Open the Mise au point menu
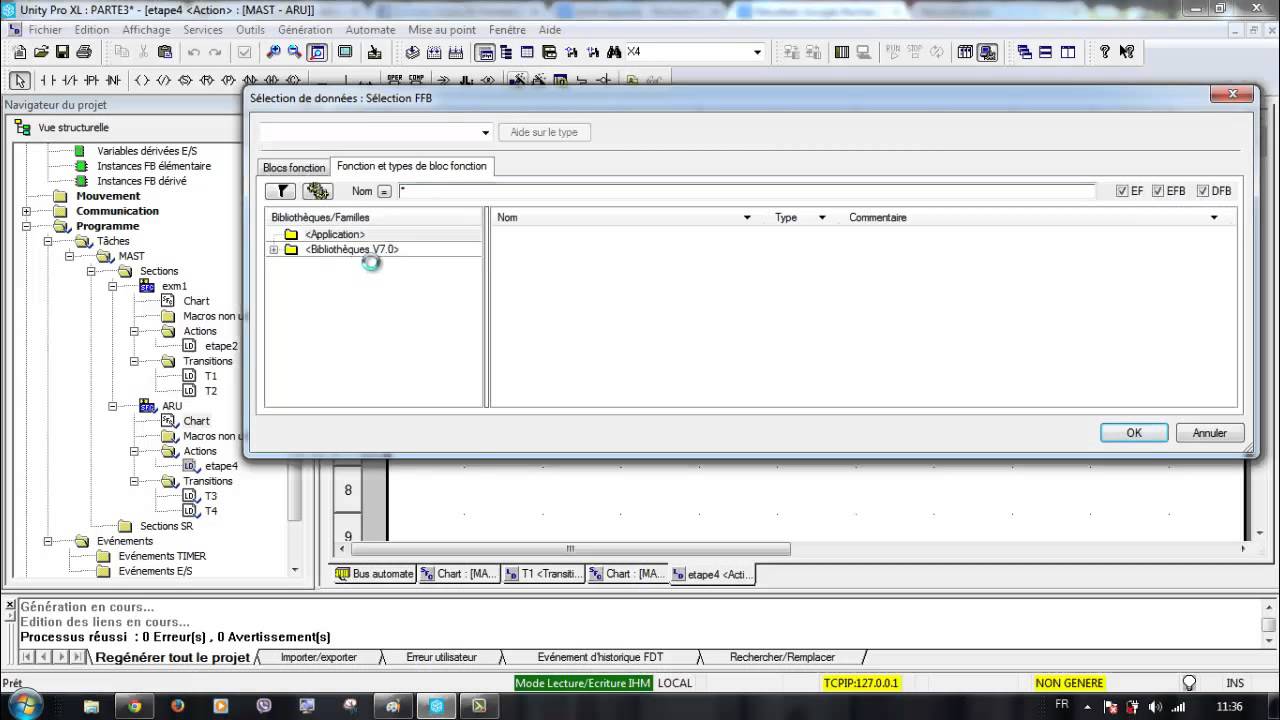Viewport: 1280px width, 720px height. click(442, 30)
